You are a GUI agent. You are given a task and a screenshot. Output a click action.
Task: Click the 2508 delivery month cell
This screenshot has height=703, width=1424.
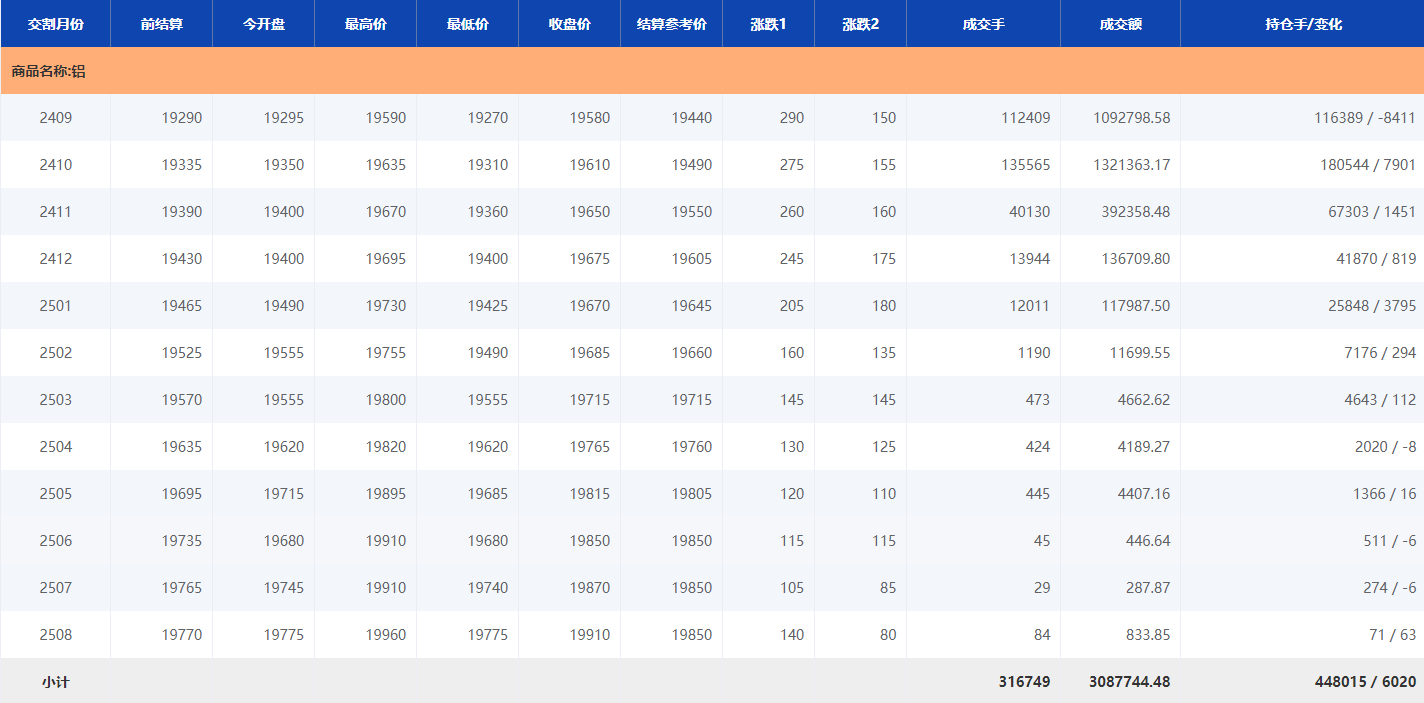coord(56,635)
